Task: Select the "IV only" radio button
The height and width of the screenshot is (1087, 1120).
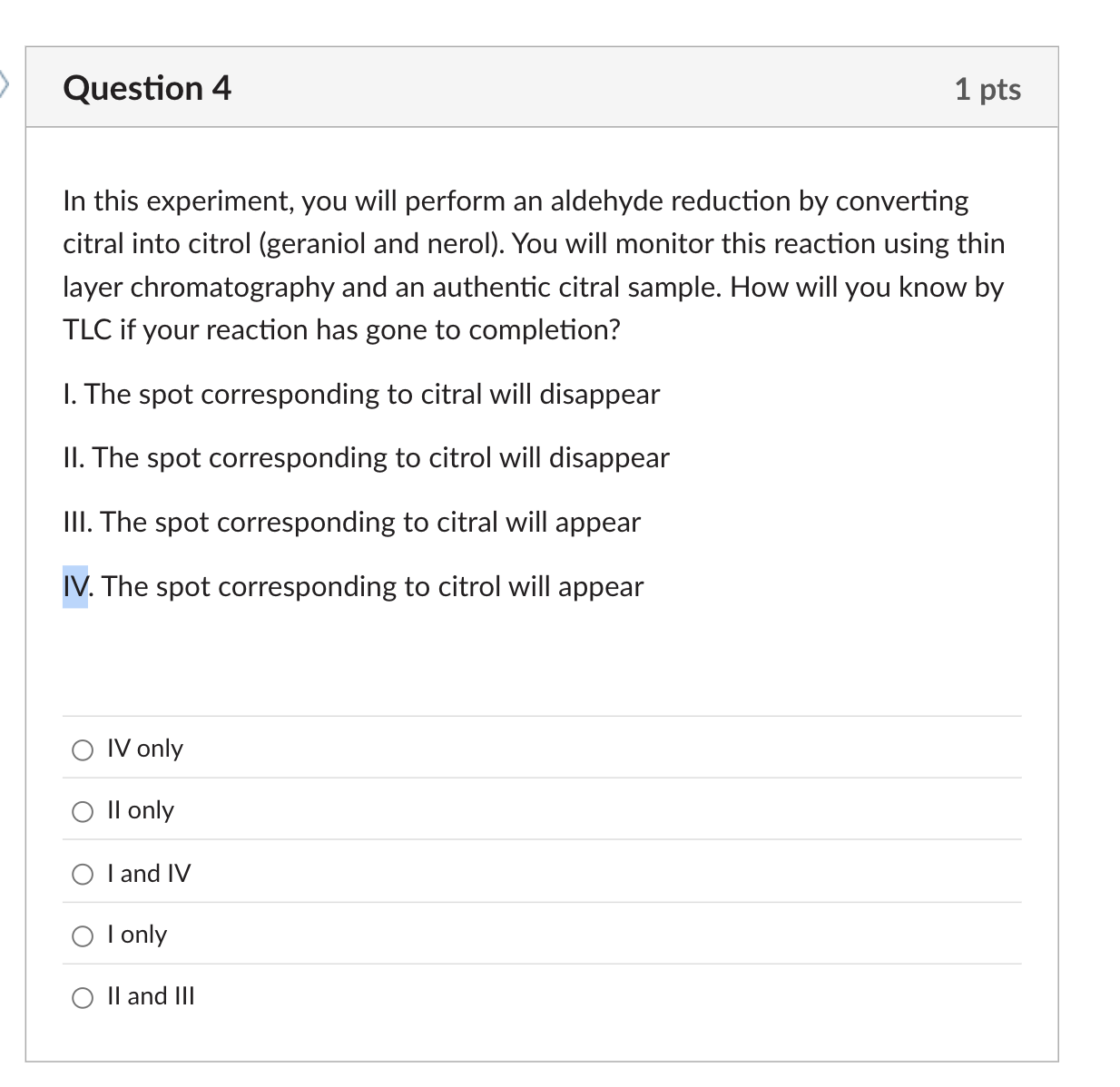Action: point(83,749)
